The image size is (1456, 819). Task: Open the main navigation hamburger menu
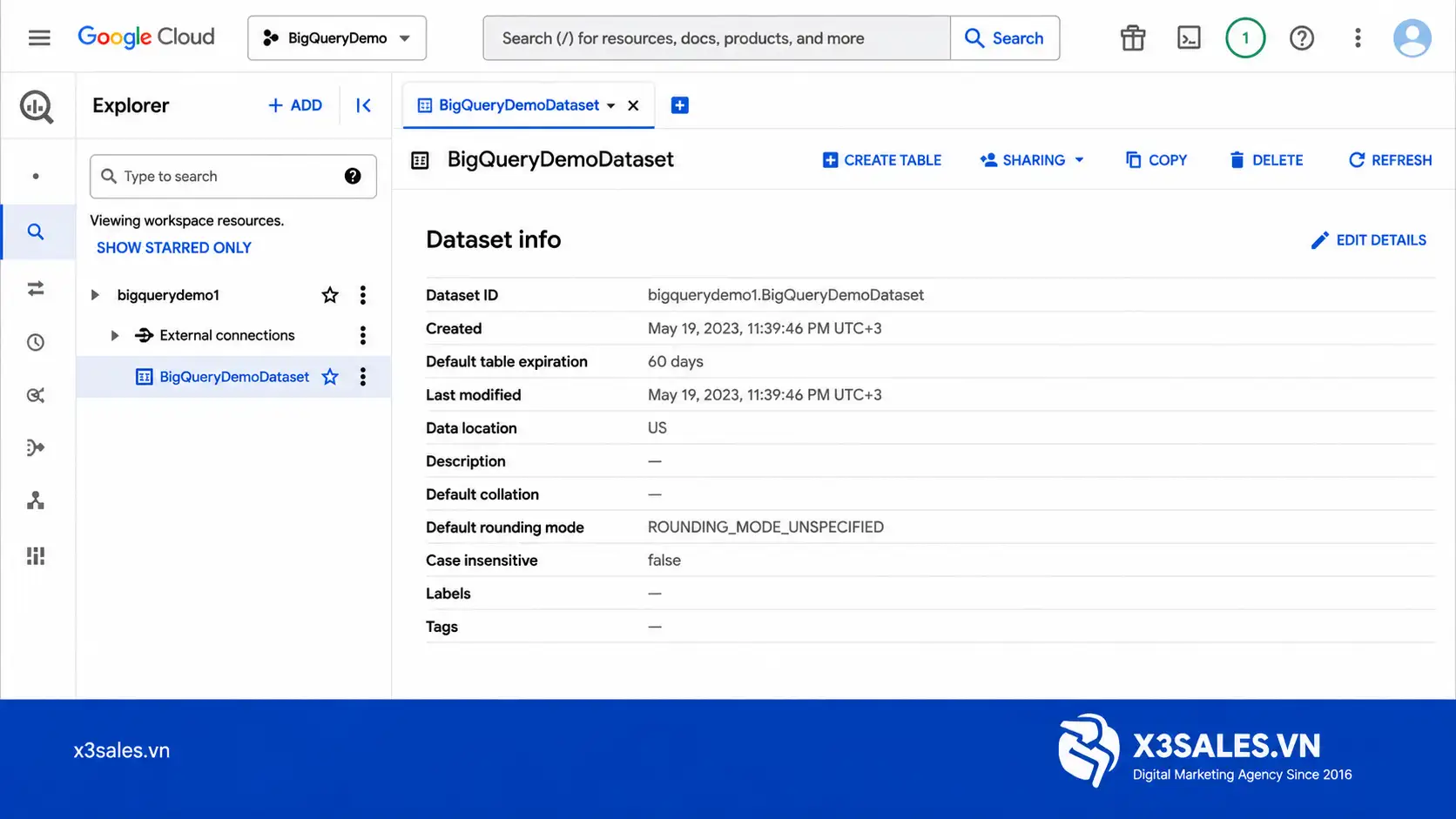point(39,37)
